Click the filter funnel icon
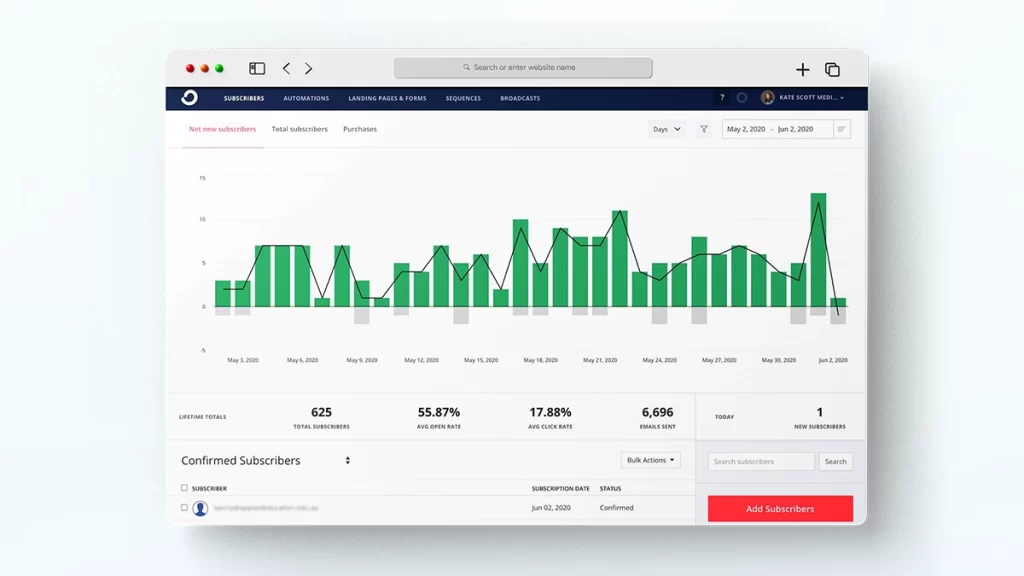Image resolution: width=1024 pixels, height=576 pixels. tap(704, 129)
